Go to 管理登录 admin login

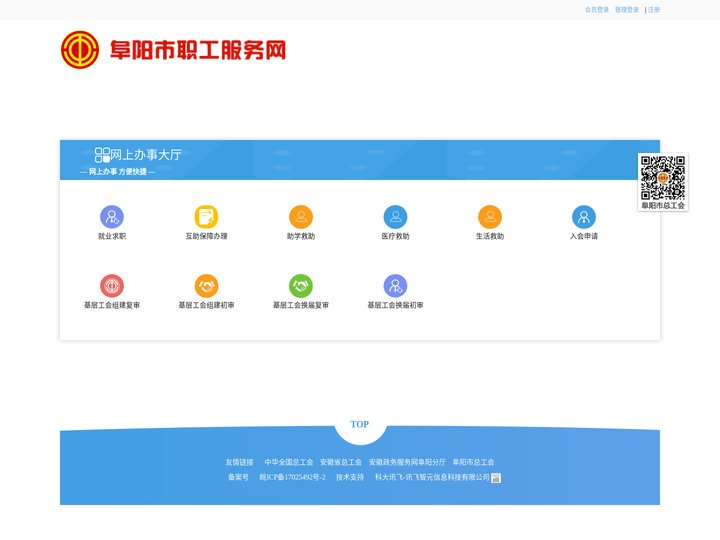click(x=627, y=10)
